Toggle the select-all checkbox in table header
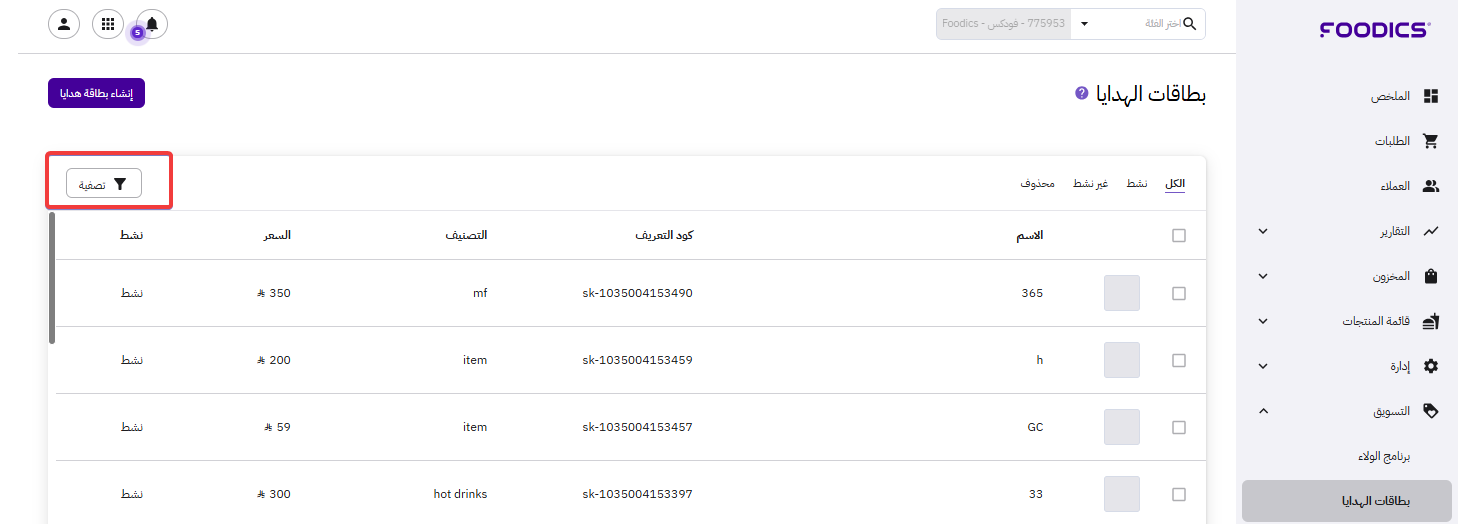1459x524 pixels. (x=1179, y=236)
